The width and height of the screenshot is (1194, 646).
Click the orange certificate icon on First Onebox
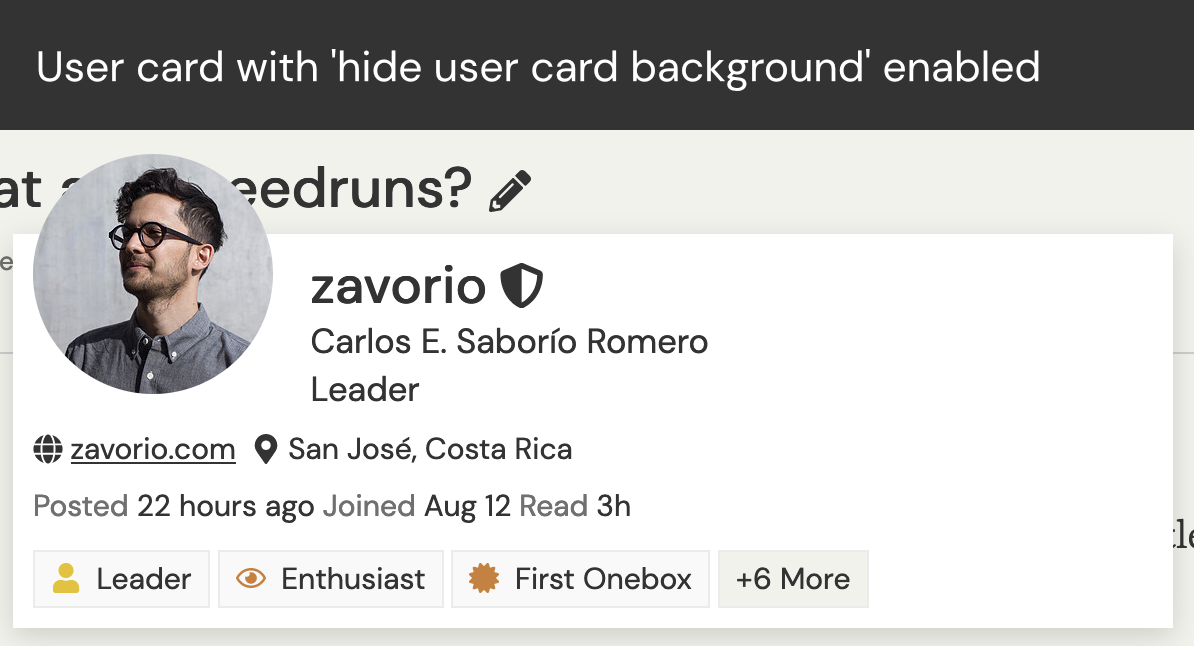pyautogui.click(x=484, y=579)
